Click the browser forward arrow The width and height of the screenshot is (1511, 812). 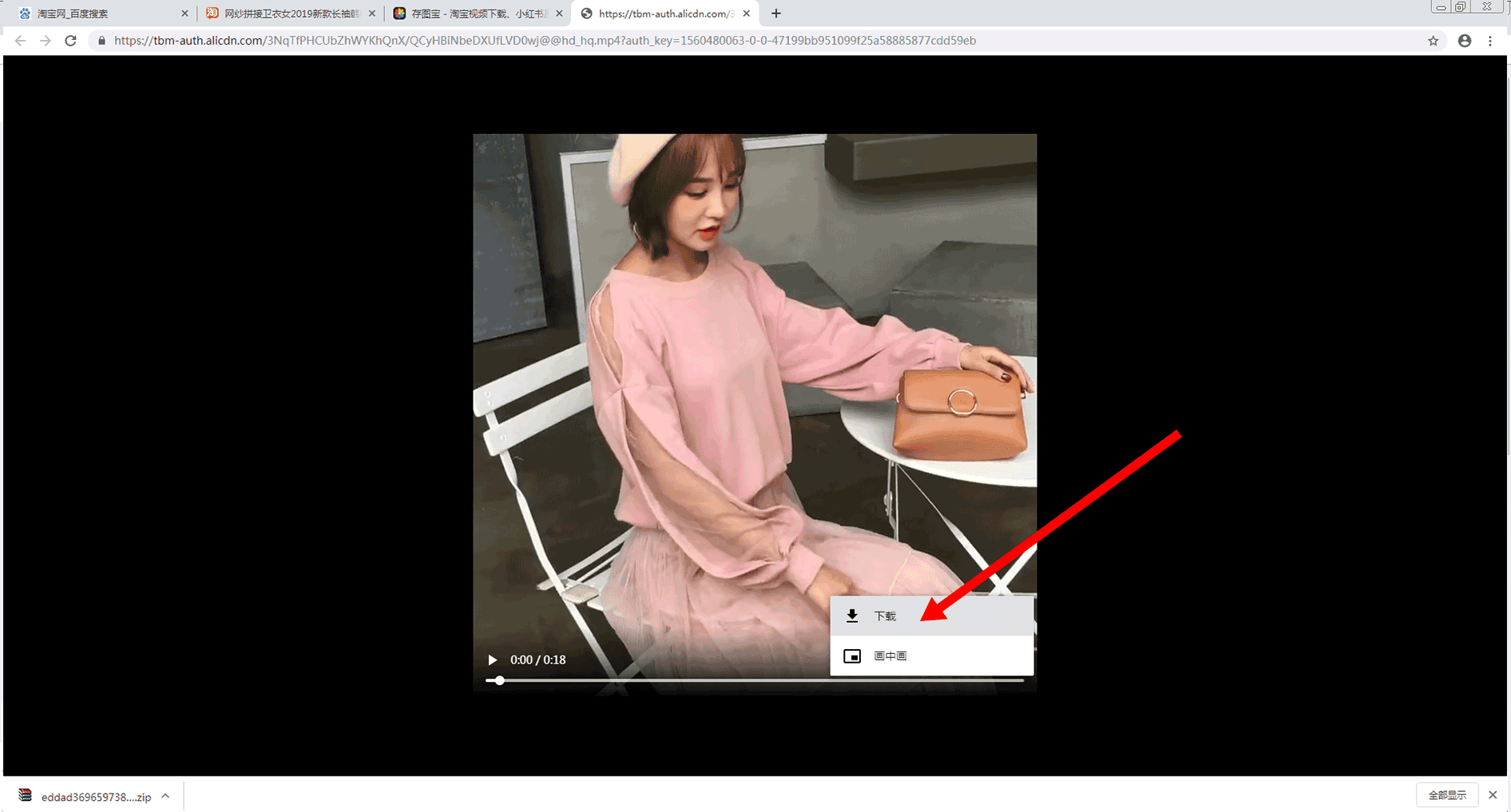click(46, 41)
